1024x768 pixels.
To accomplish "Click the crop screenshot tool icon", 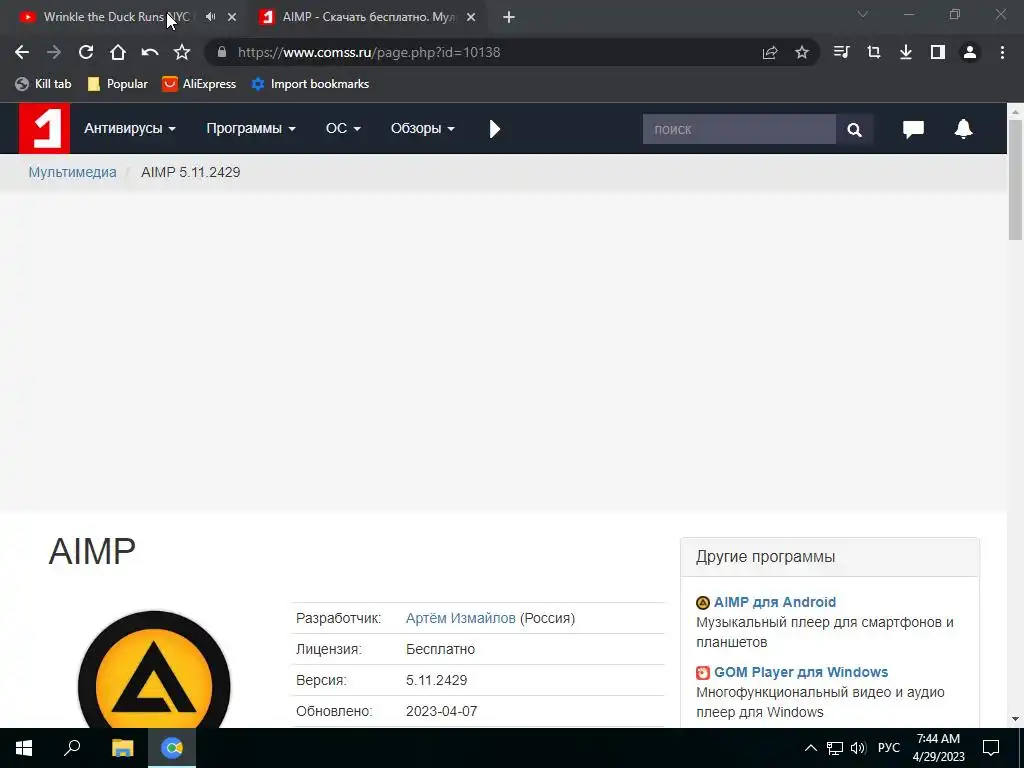I will click(873, 52).
